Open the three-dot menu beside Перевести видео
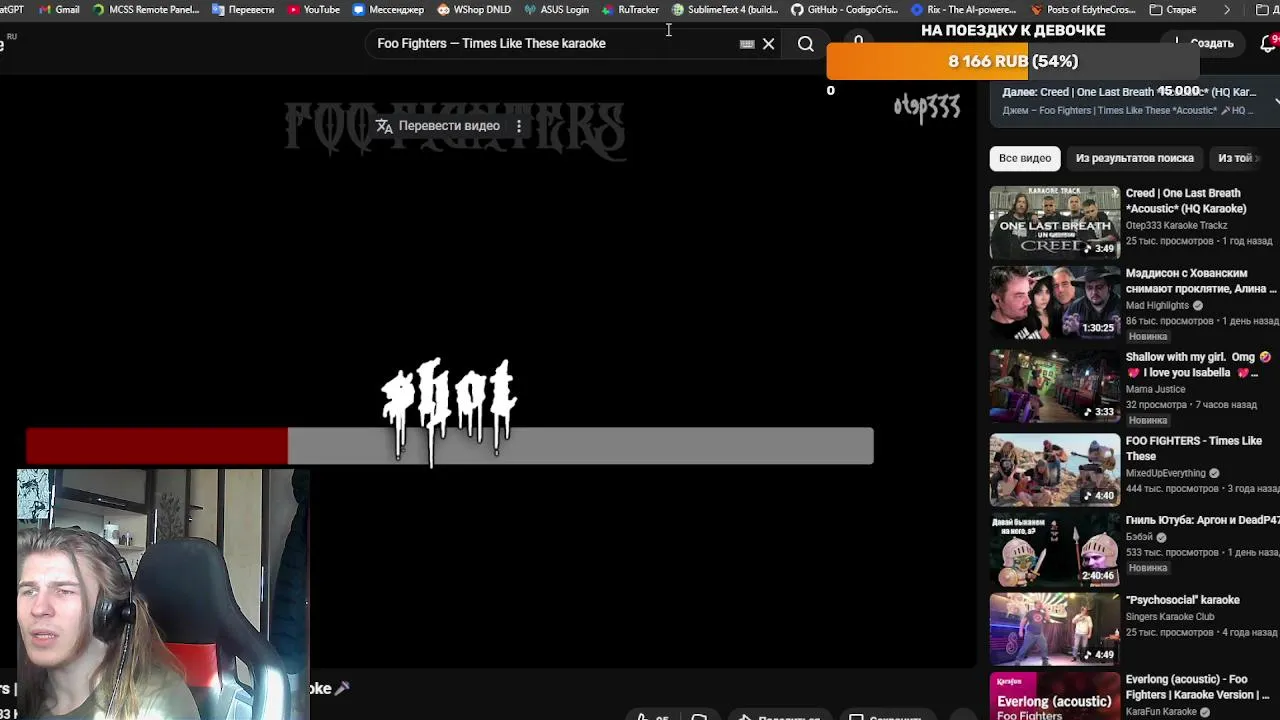This screenshot has height=720, width=1280. 518,126
